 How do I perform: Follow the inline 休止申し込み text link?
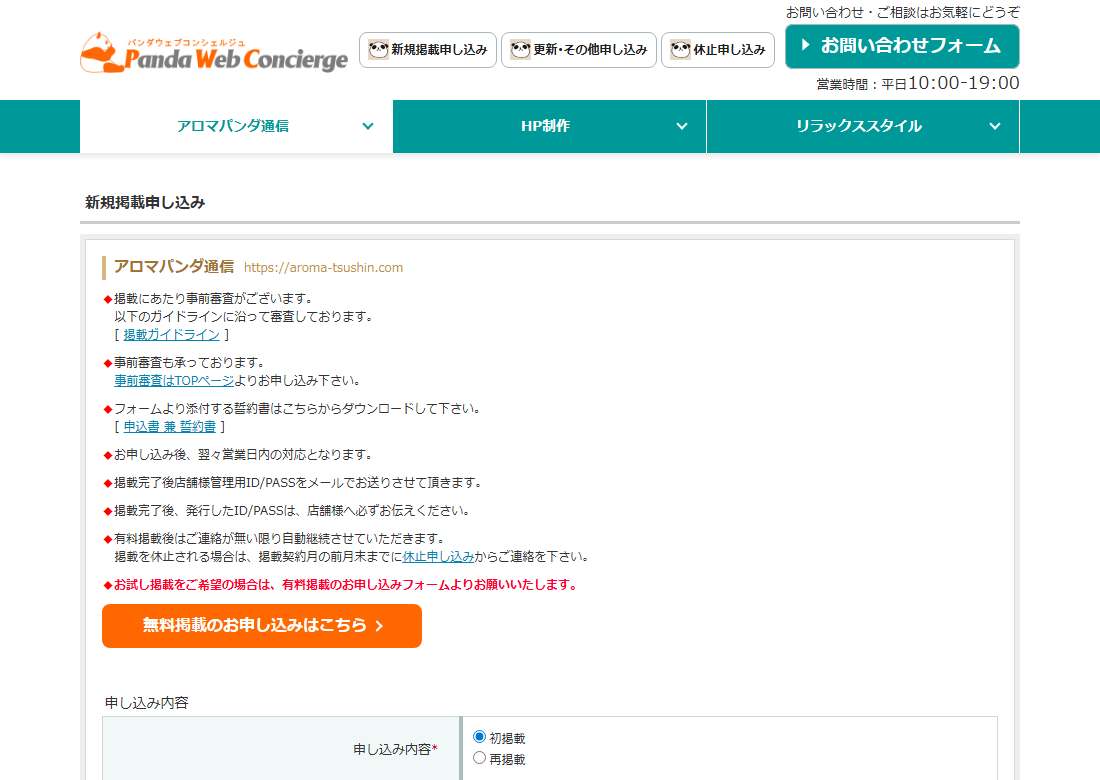point(438,556)
